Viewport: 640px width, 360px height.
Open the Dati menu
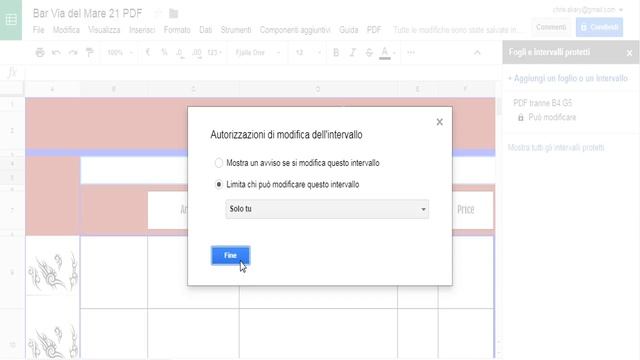(x=206, y=30)
